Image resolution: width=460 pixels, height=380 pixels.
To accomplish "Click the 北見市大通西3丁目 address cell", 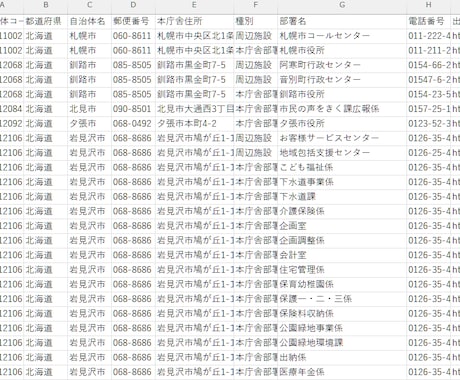I will click(194, 109).
